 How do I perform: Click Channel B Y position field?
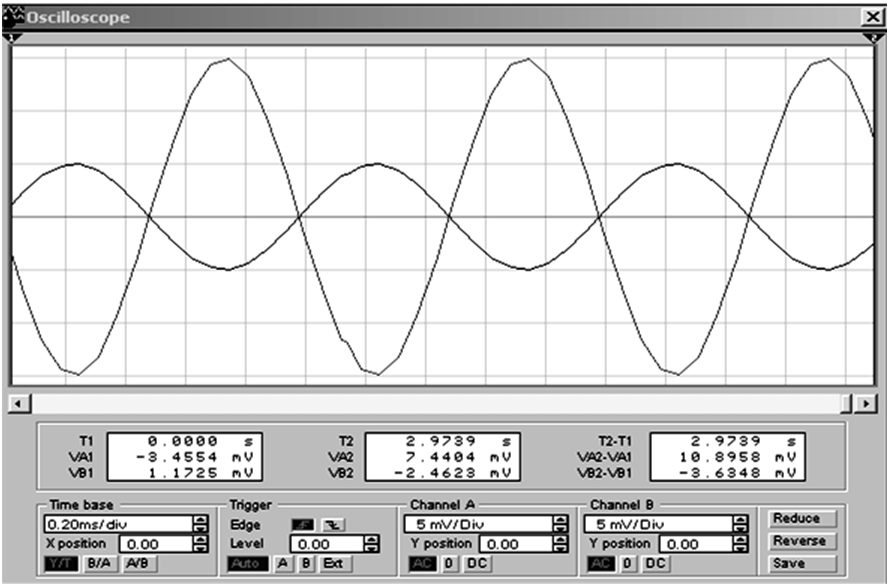(x=696, y=544)
